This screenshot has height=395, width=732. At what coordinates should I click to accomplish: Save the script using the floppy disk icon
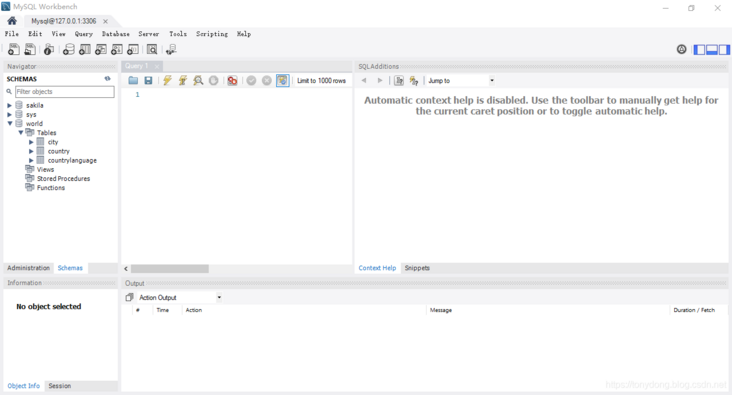pos(148,80)
